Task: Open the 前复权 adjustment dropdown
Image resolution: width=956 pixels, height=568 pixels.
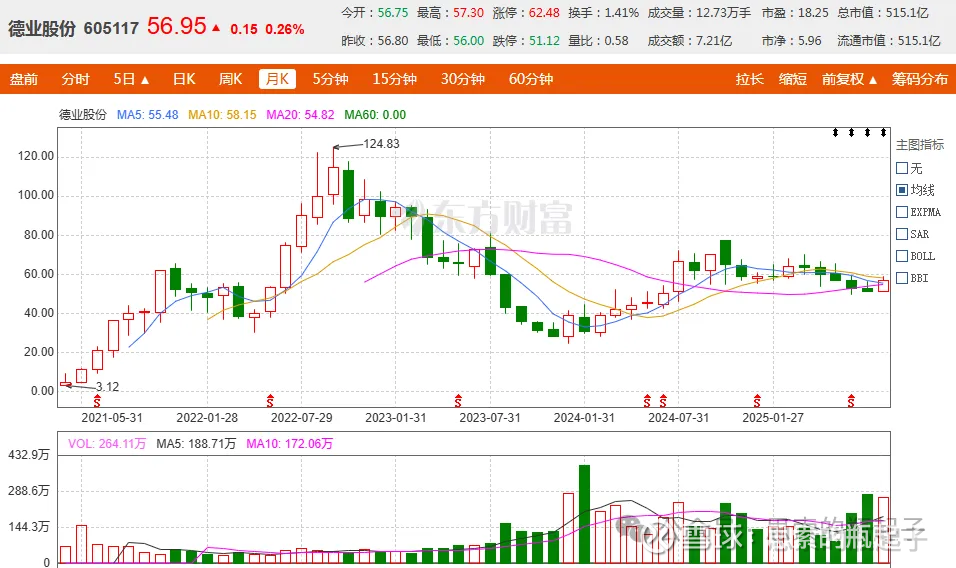Action: (x=849, y=79)
